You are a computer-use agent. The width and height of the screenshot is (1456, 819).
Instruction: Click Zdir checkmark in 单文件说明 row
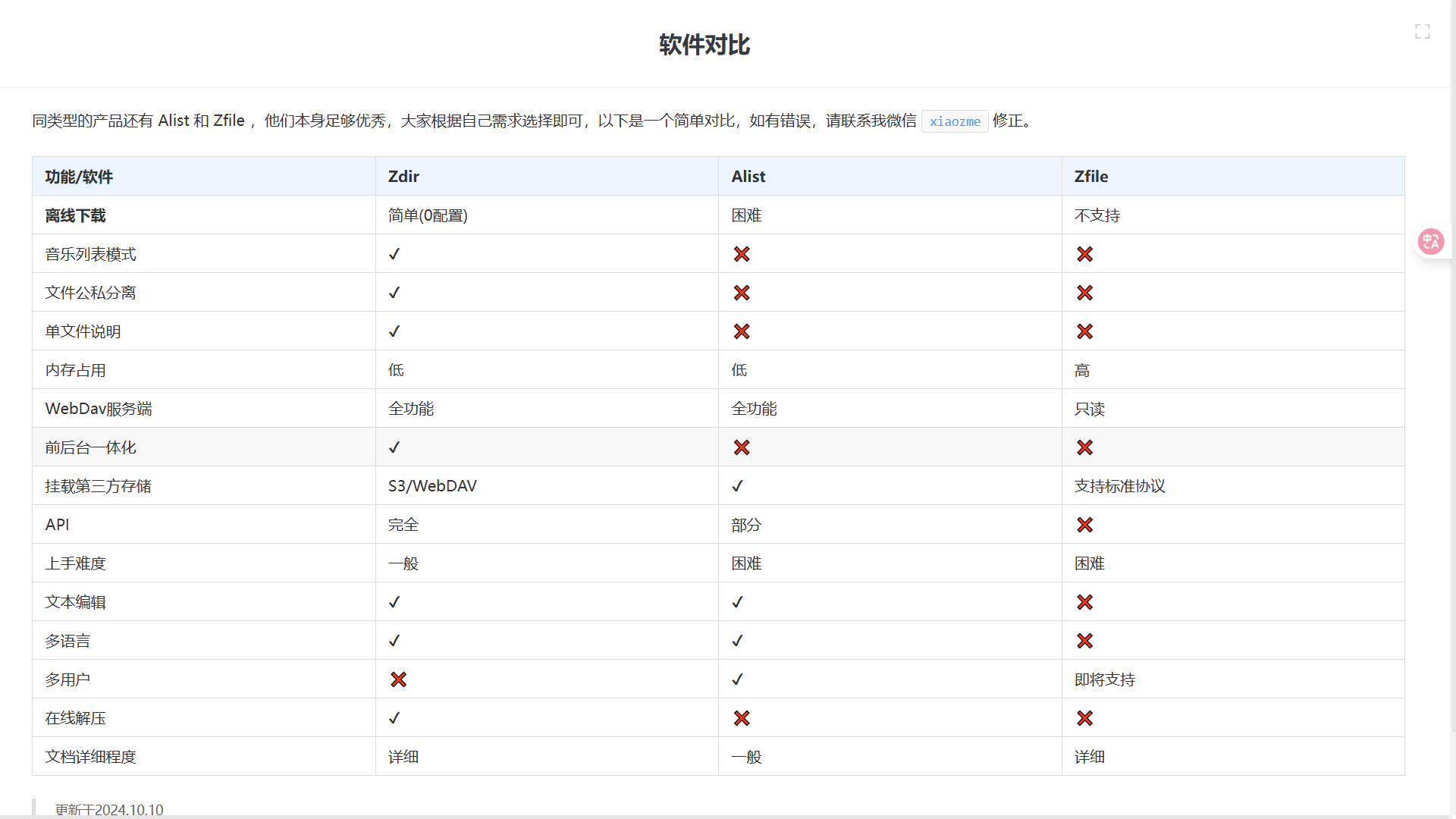(394, 331)
